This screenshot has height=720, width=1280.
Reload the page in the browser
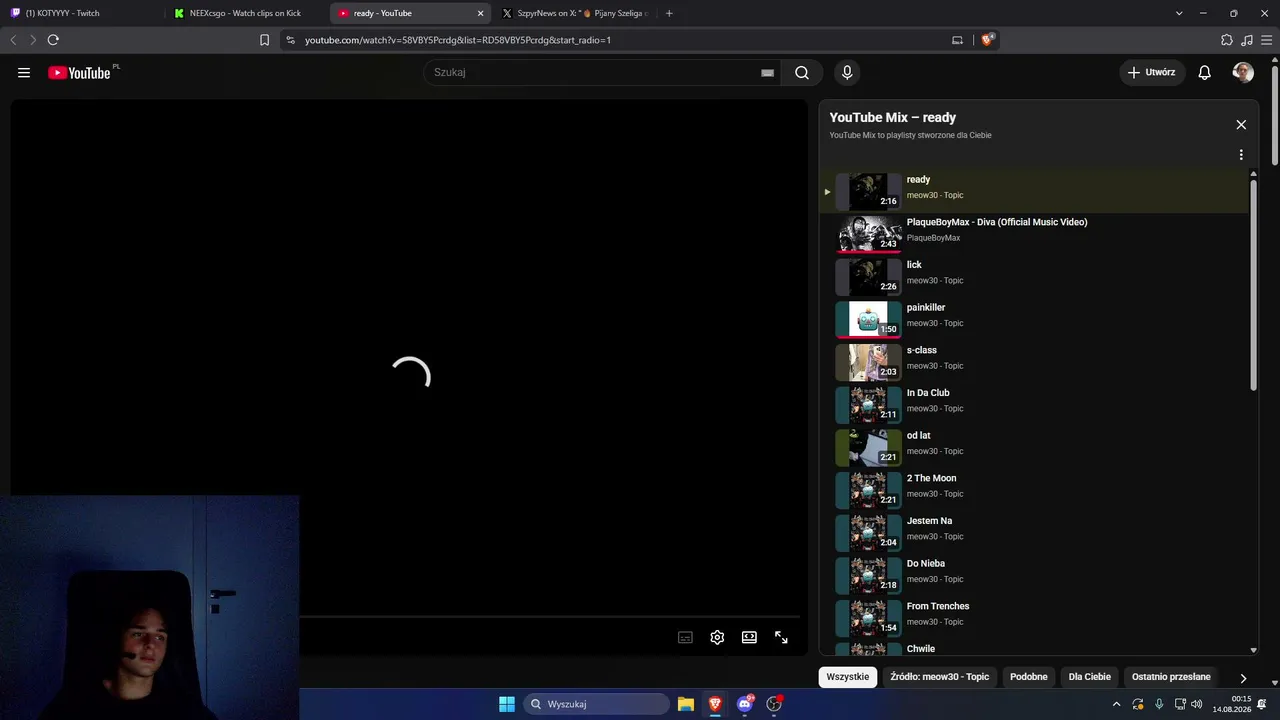(x=53, y=40)
